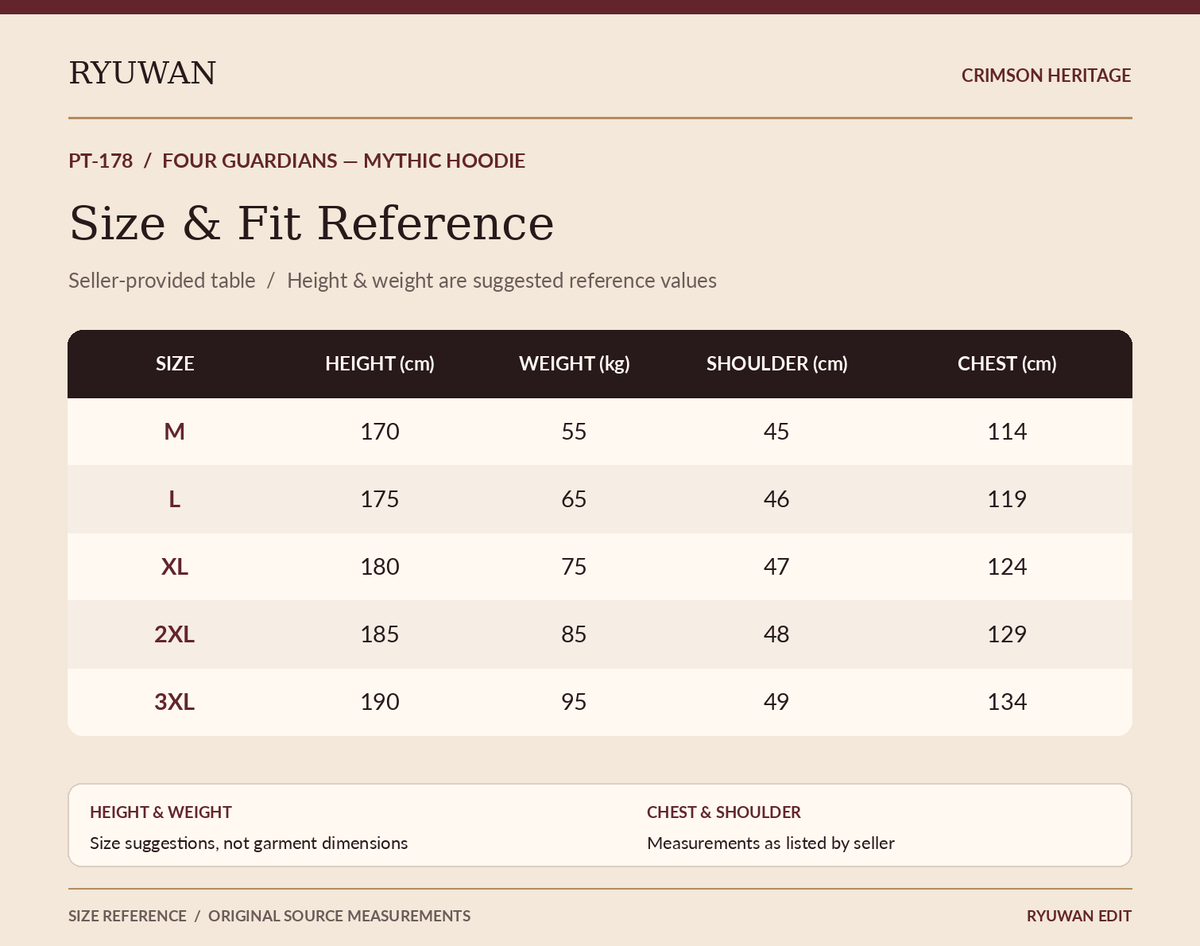Click chest value 134 in 3XL row
The width and height of the screenshot is (1200, 946).
point(1007,702)
